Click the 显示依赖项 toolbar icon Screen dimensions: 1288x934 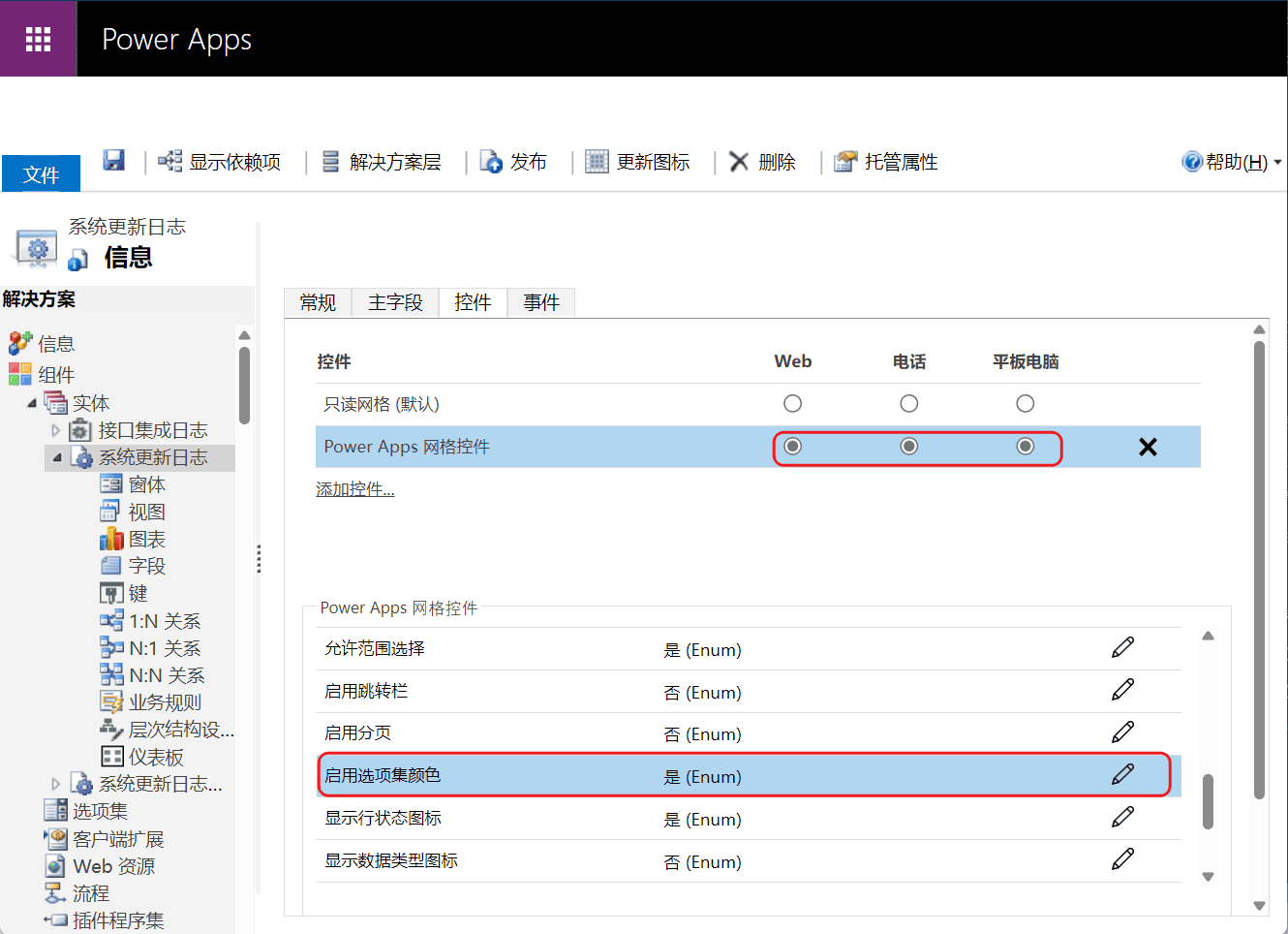[170, 161]
